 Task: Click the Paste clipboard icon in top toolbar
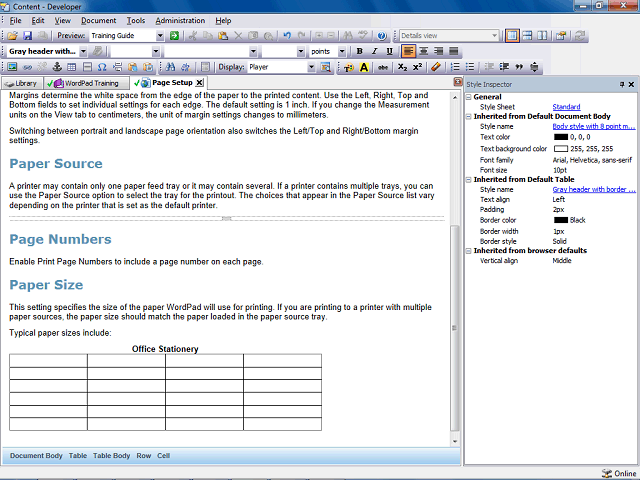click(223, 36)
